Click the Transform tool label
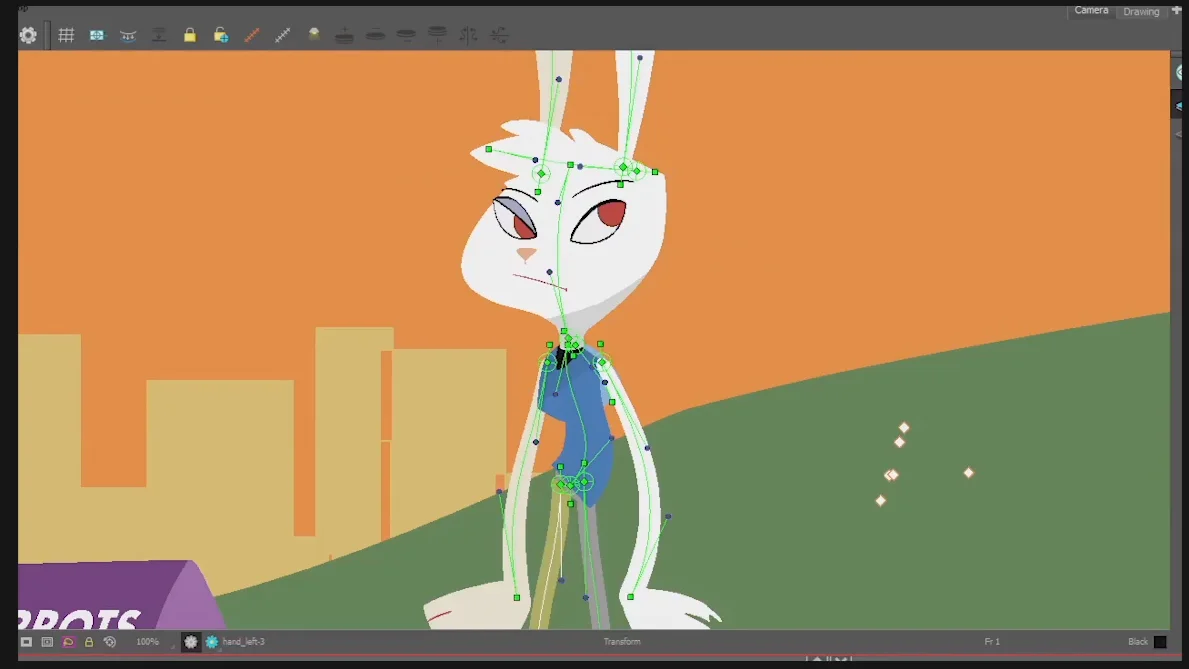 (622, 642)
